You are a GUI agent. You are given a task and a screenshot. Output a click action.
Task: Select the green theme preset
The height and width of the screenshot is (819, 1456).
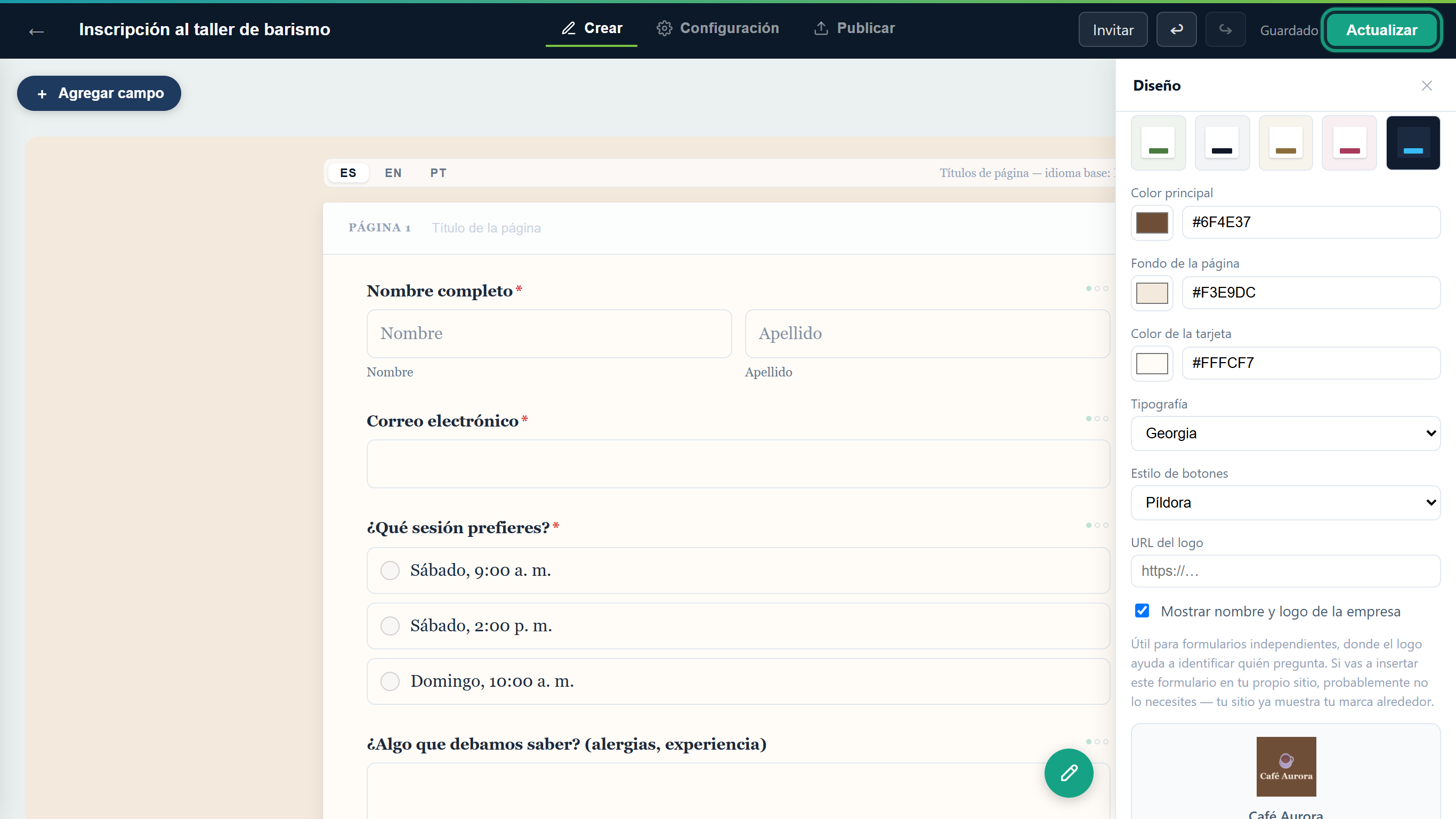(x=1158, y=142)
